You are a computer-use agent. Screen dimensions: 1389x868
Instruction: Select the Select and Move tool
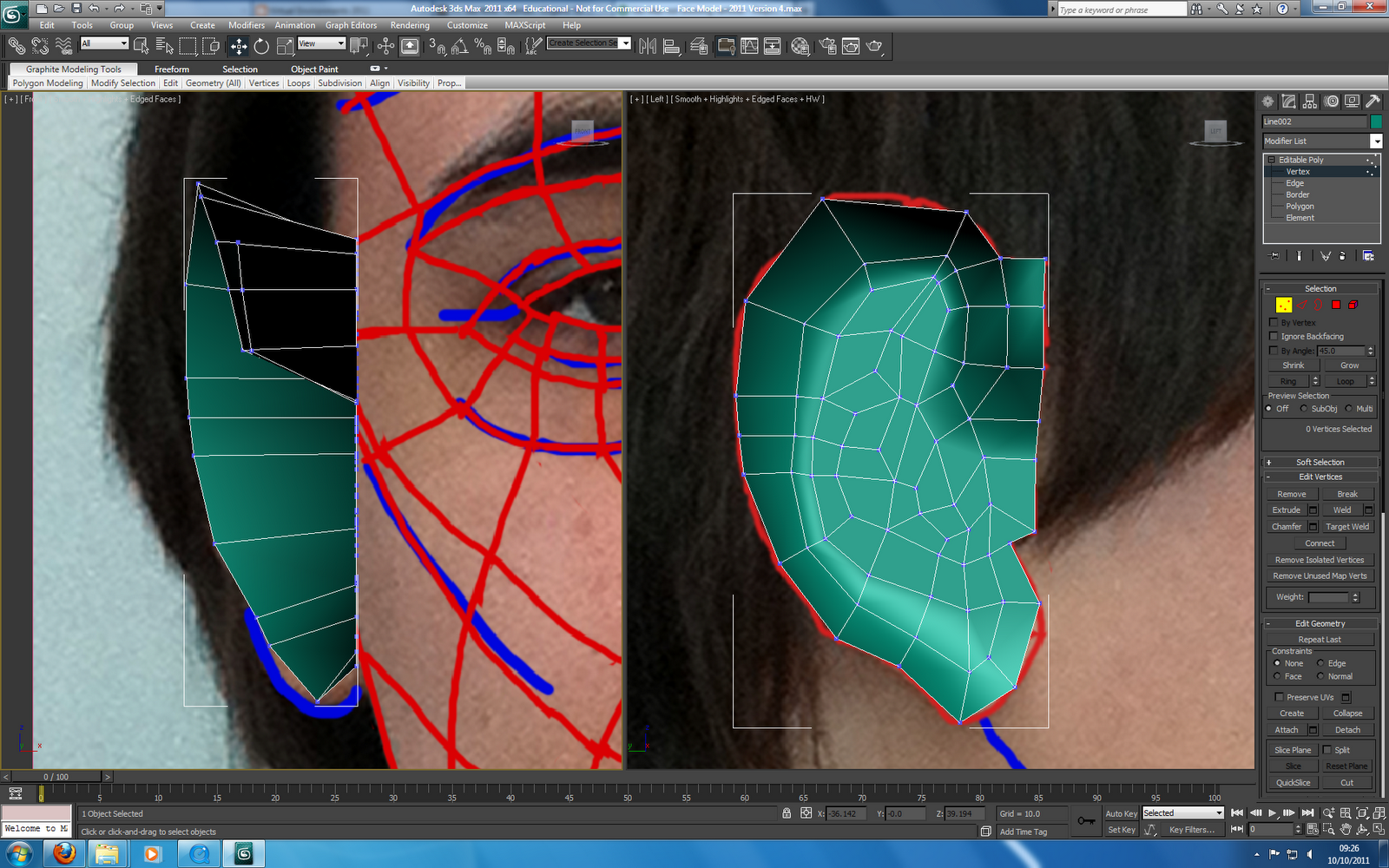tap(239, 45)
